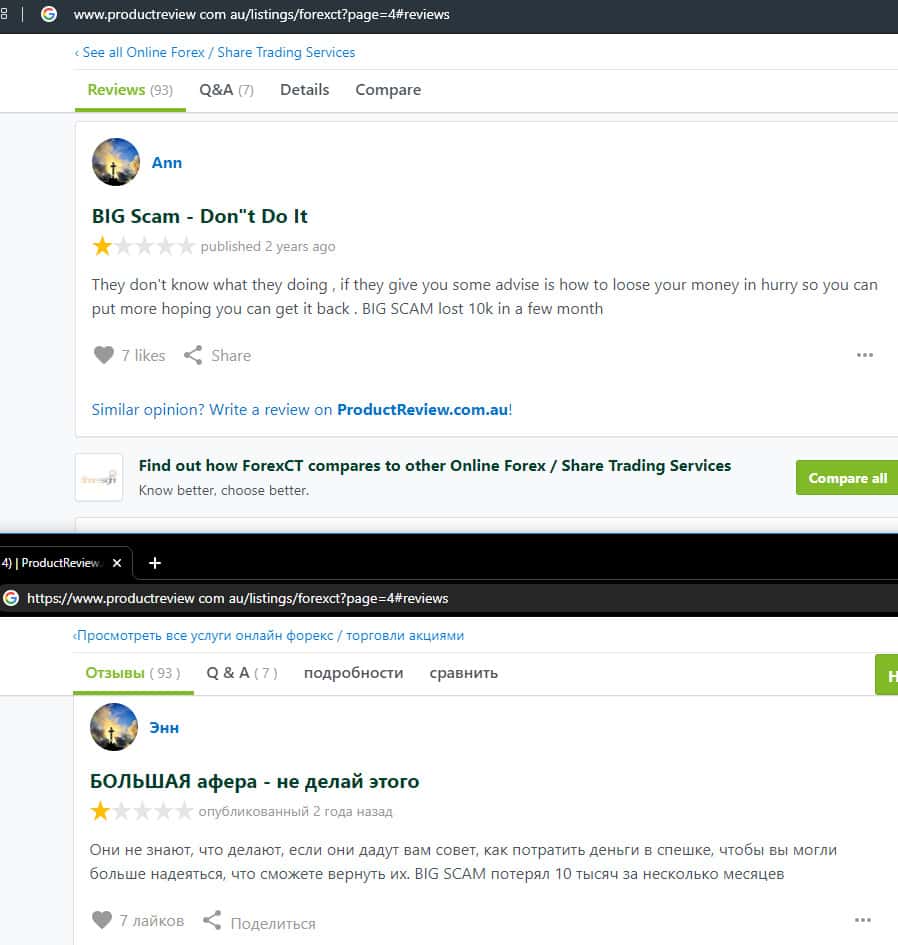Screen dimensions: 898x945
Task: Open 'БОЛЬШАЯ афера - не делай этого' title
Action: [x=254, y=781]
